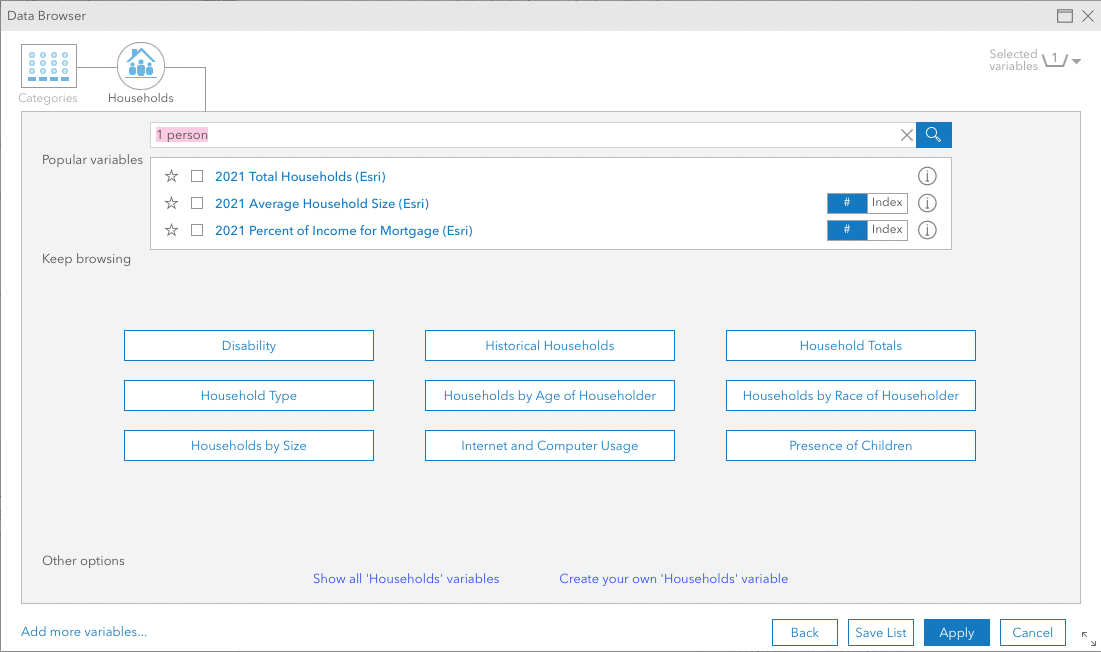Open the Household Totals subcategory

pyautogui.click(x=850, y=345)
